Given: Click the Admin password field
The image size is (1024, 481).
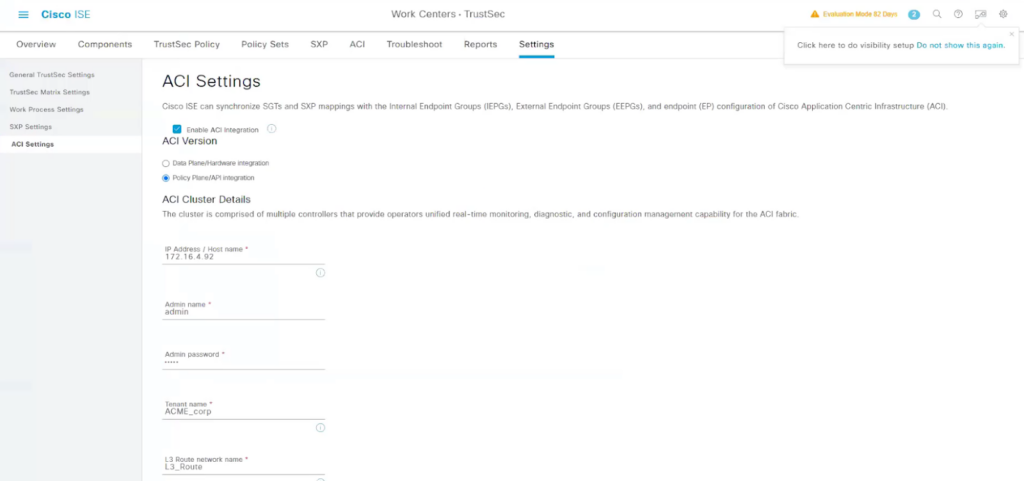Looking at the screenshot, I should coord(243,362).
